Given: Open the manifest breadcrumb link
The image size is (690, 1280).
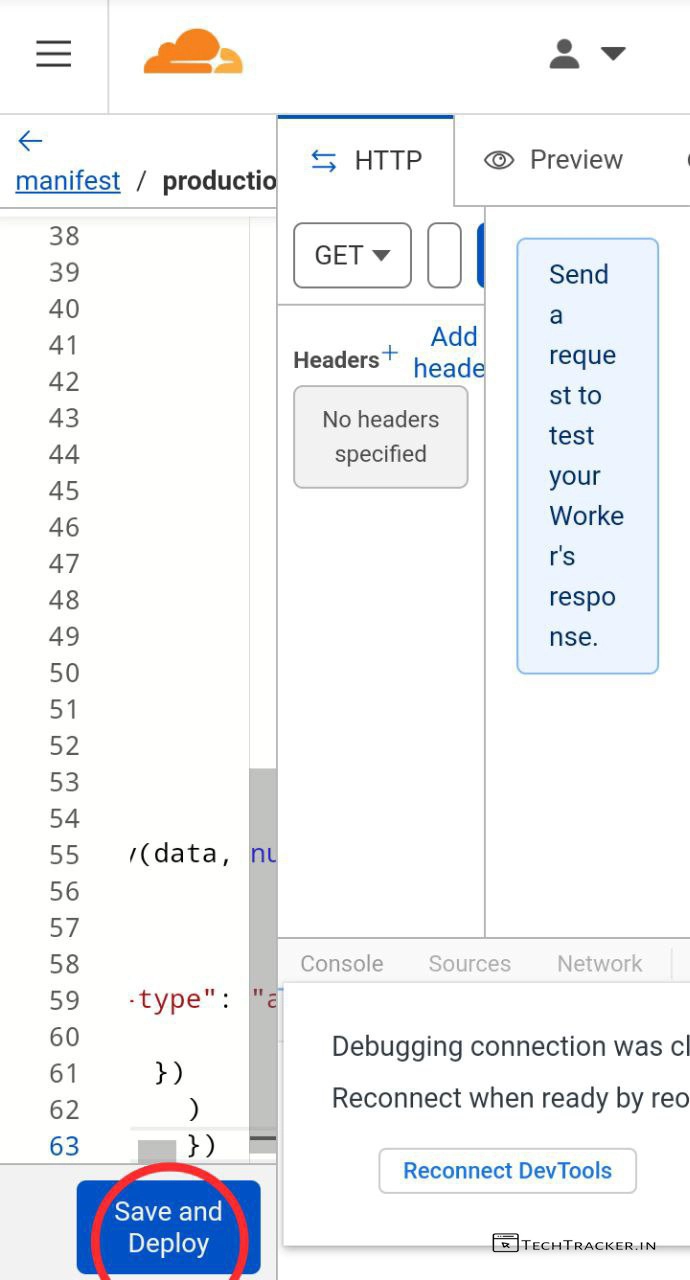Looking at the screenshot, I should [68, 181].
